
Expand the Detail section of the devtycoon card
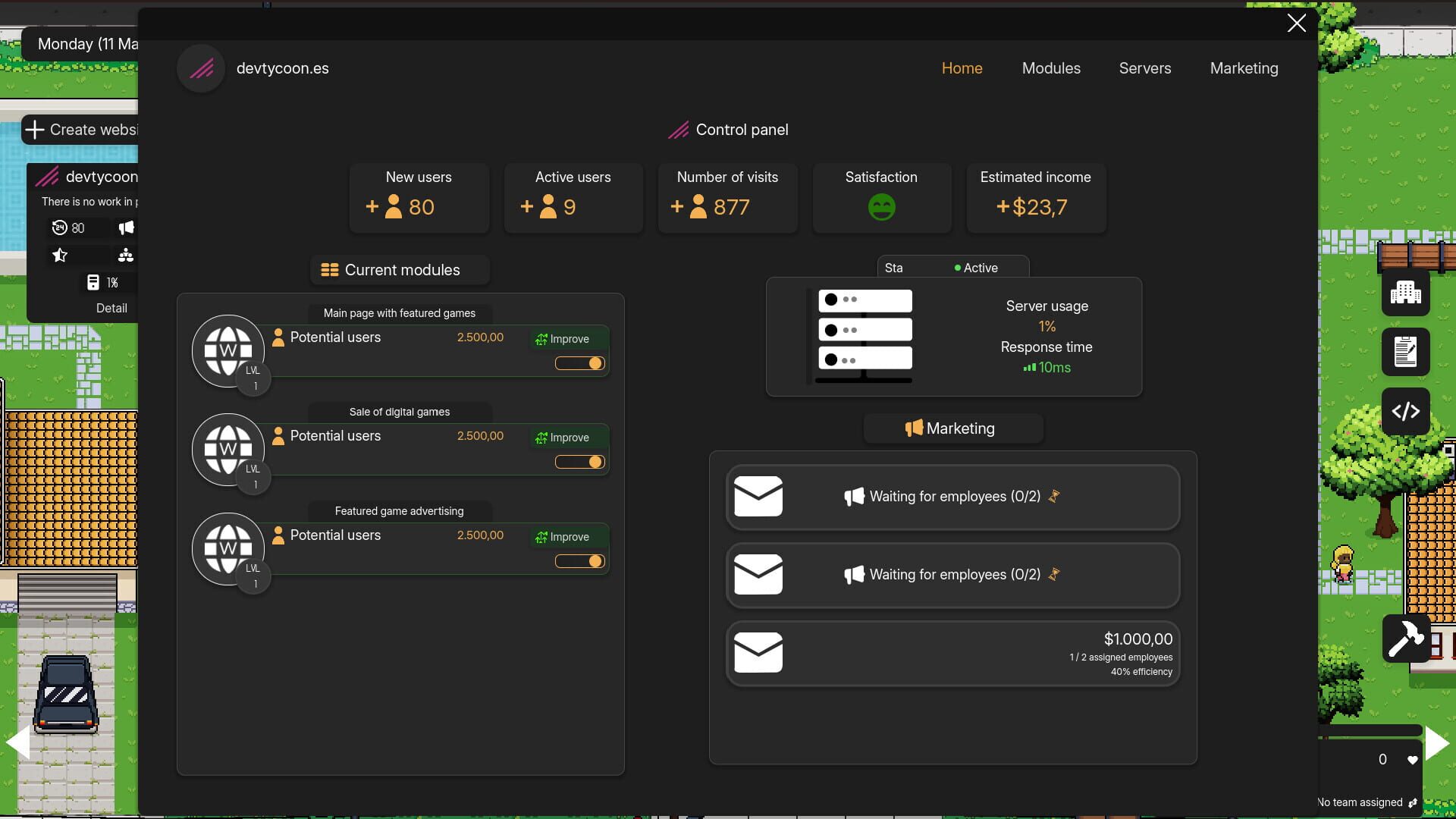pos(111,308)
